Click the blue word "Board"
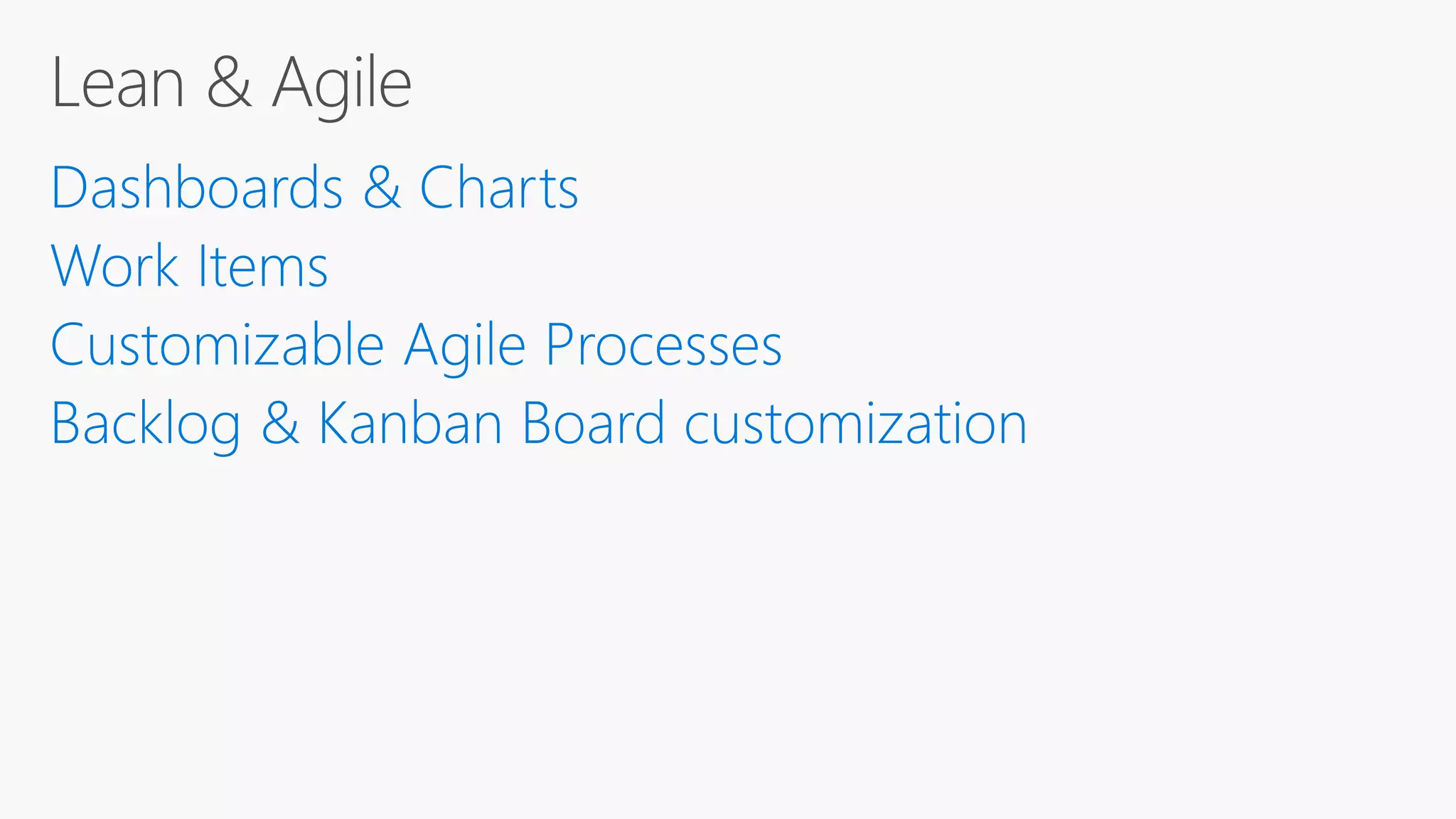Image resolution: width=1456 pixels, height=819 pixels. coord(594,424)
